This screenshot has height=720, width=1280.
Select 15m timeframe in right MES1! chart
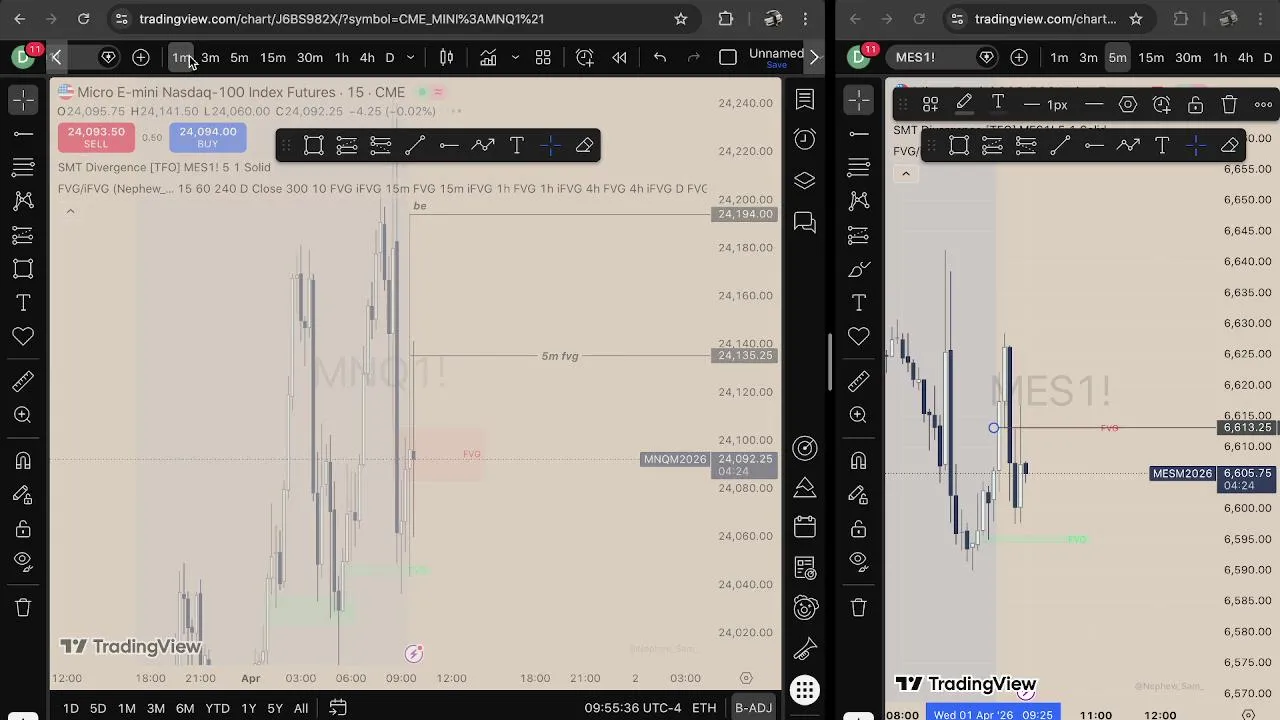[1151, 58]
